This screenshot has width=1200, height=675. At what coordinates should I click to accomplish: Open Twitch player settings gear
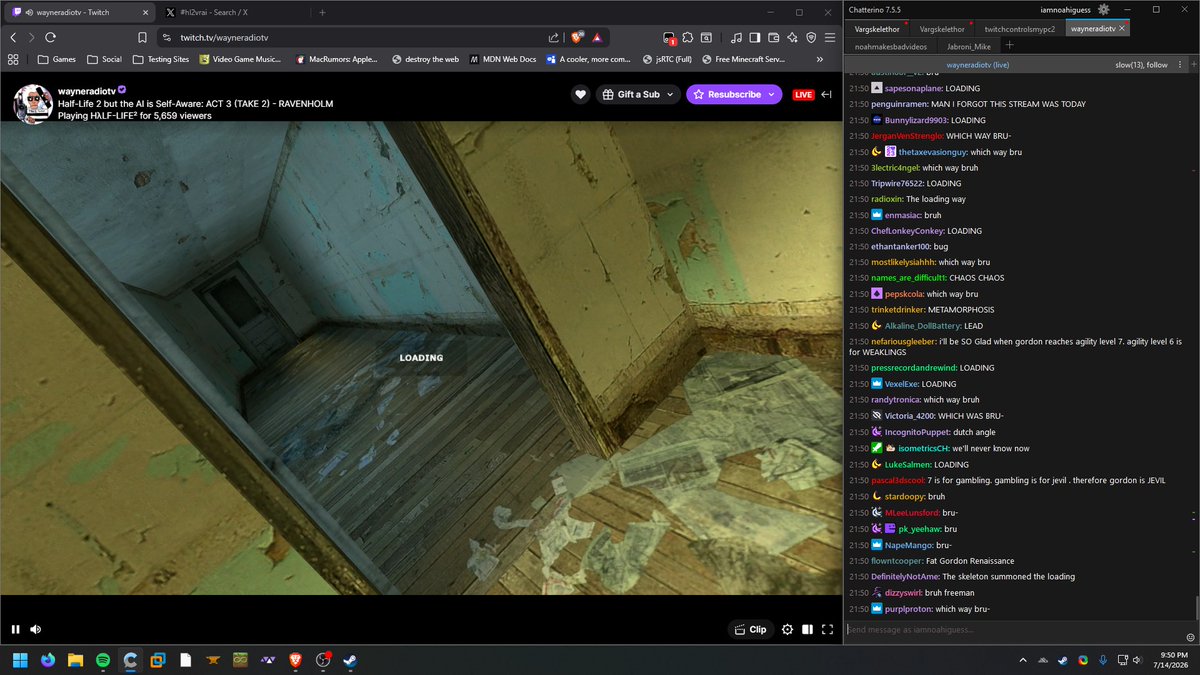[787, 629]
